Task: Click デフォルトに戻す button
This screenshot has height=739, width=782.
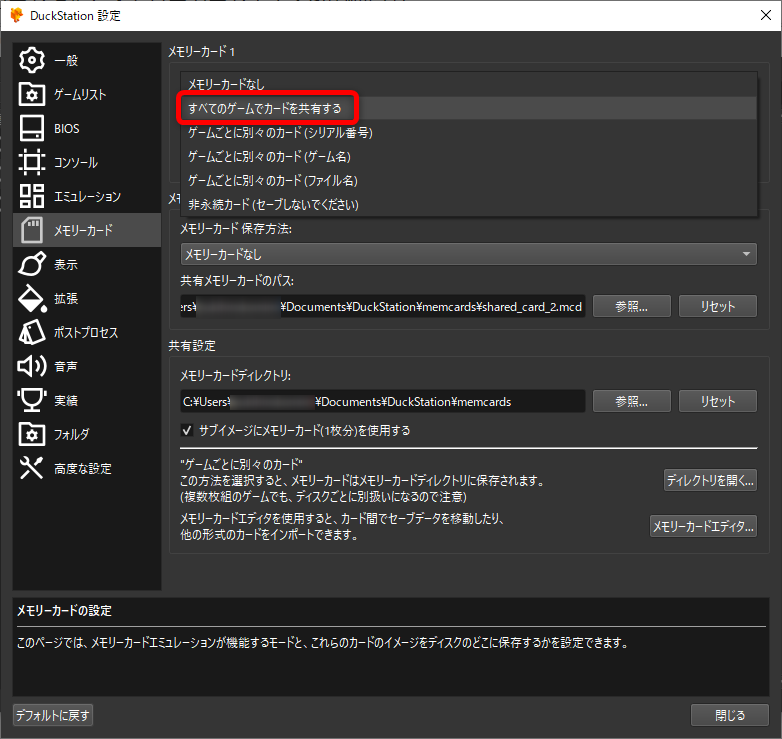Action: tap(53, 715)
